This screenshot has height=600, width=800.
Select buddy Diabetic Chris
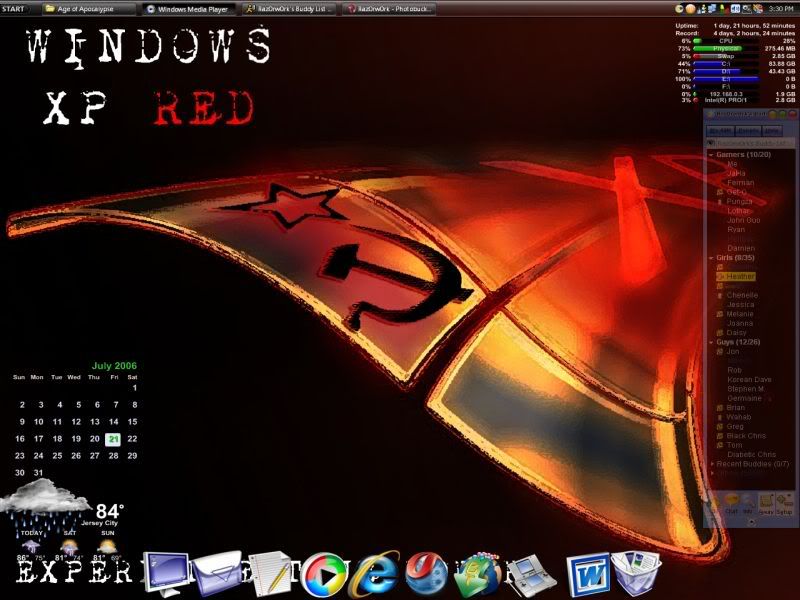click(752, 454)
